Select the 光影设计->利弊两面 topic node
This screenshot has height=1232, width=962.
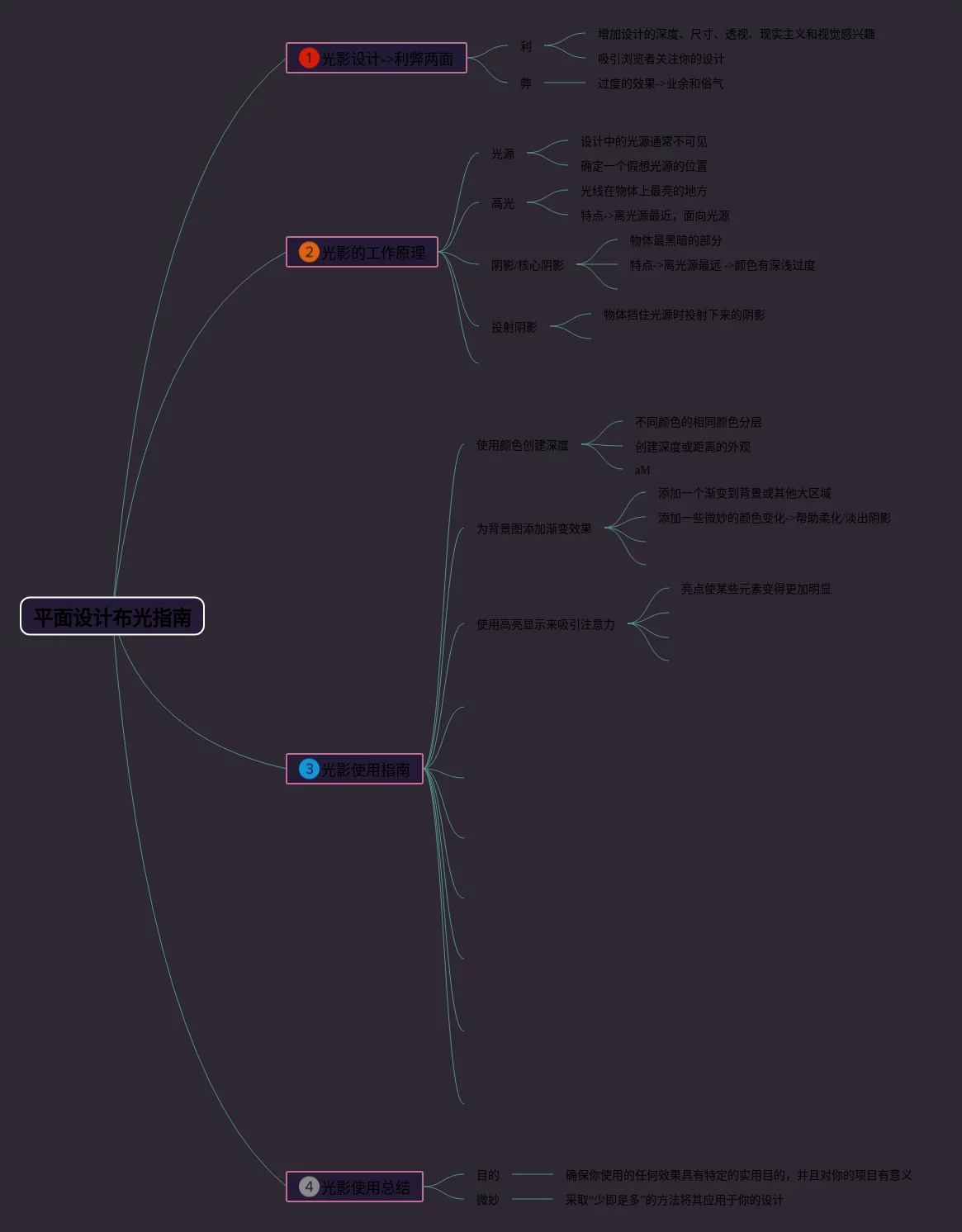386,59
